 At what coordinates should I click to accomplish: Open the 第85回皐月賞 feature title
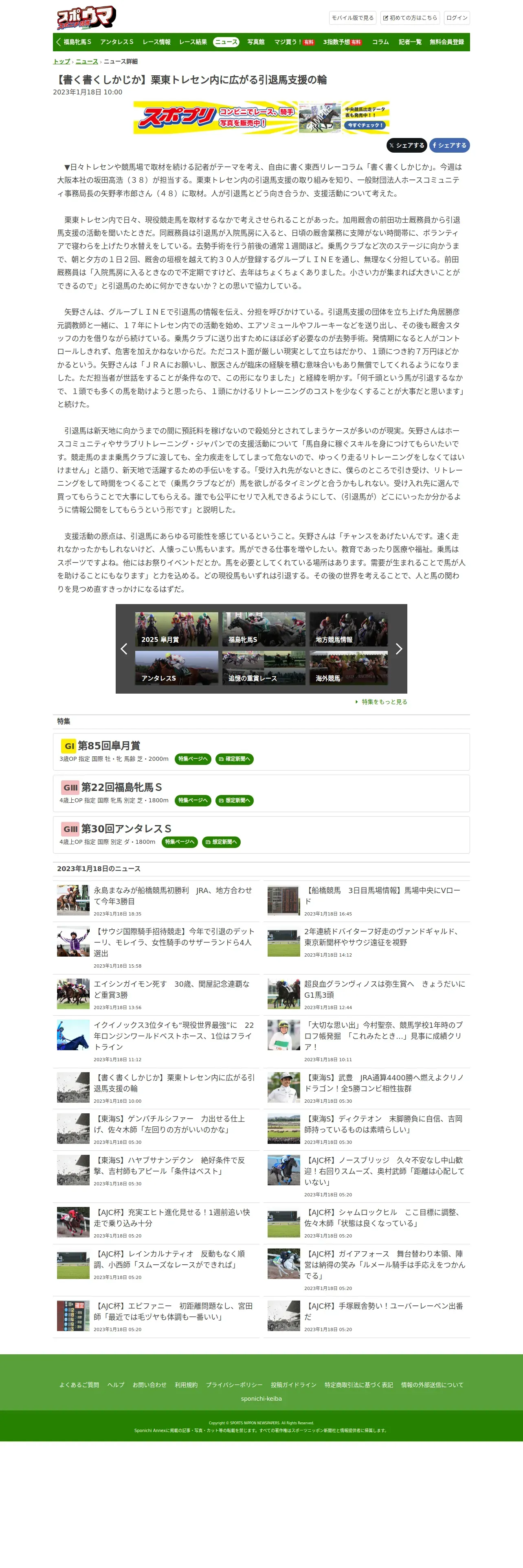pos(109,746)
